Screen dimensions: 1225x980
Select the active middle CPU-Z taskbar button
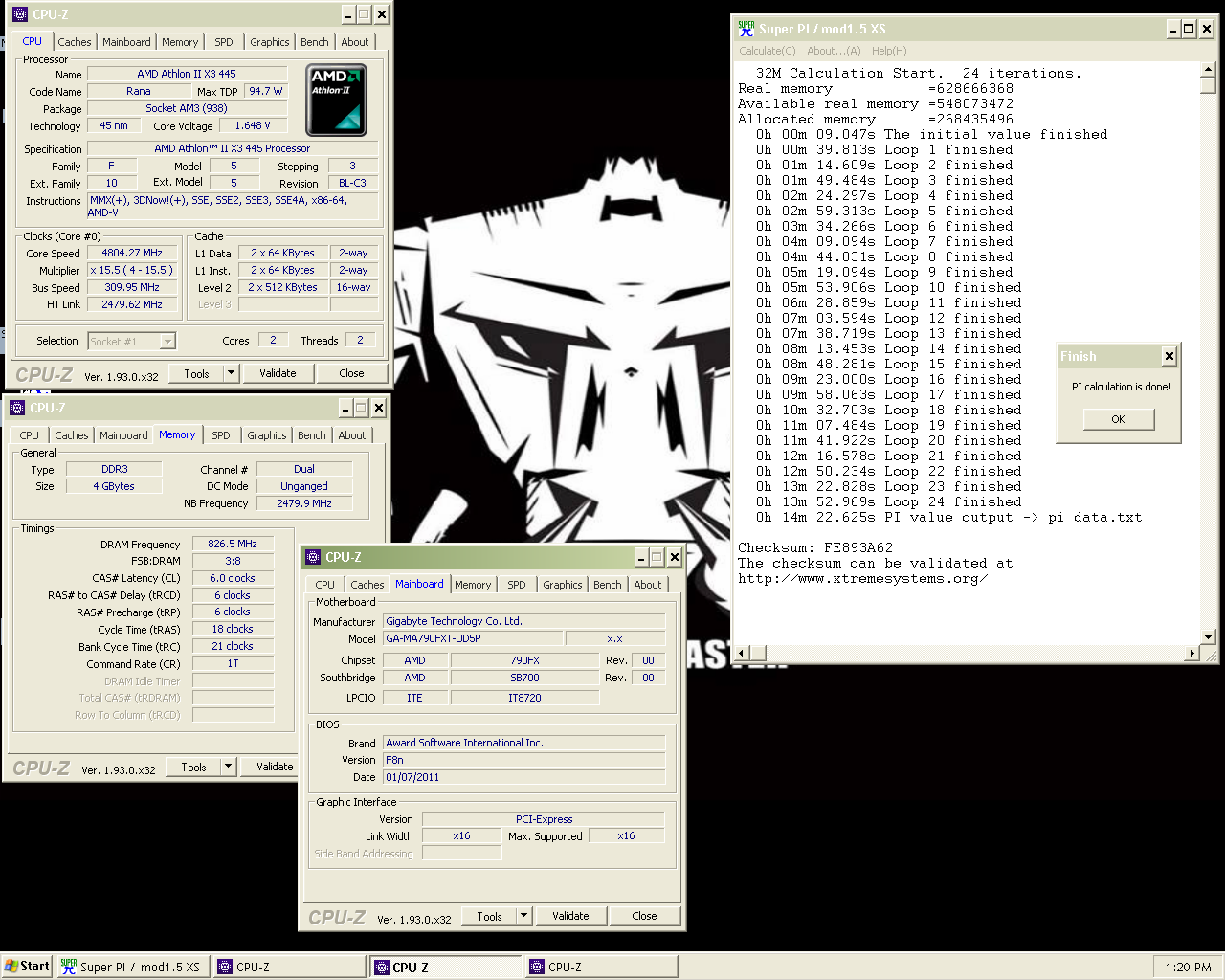click(446, 967)
